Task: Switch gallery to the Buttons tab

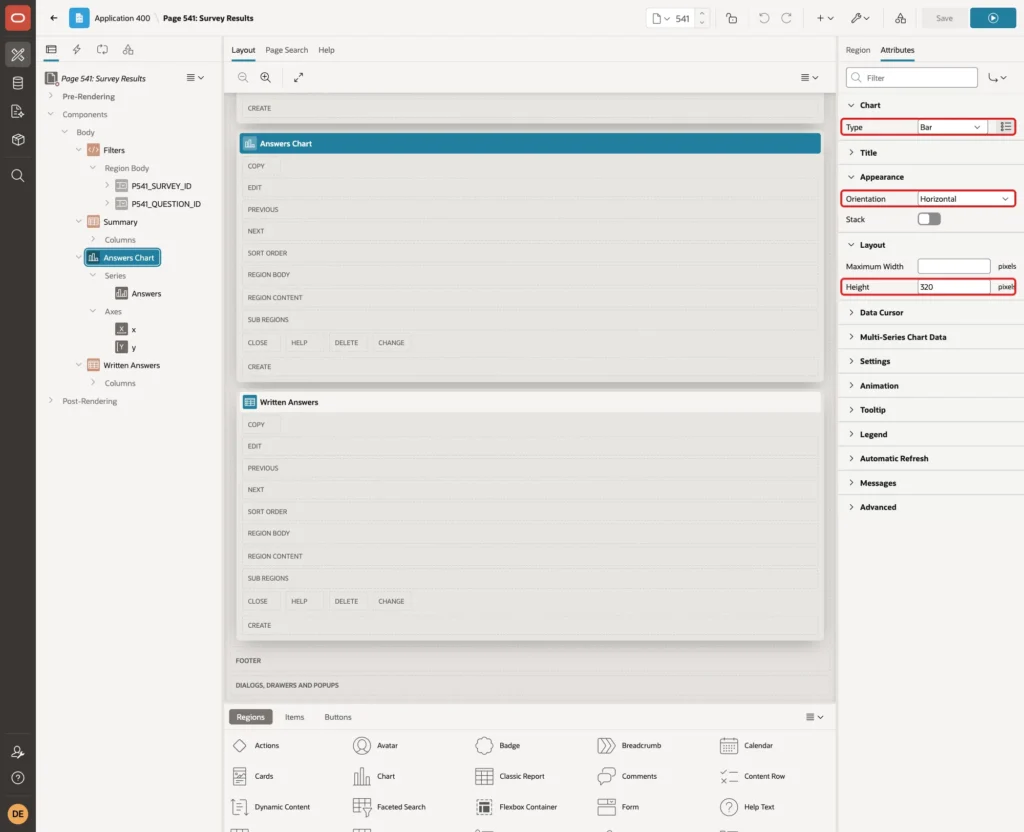Action: 338,717
